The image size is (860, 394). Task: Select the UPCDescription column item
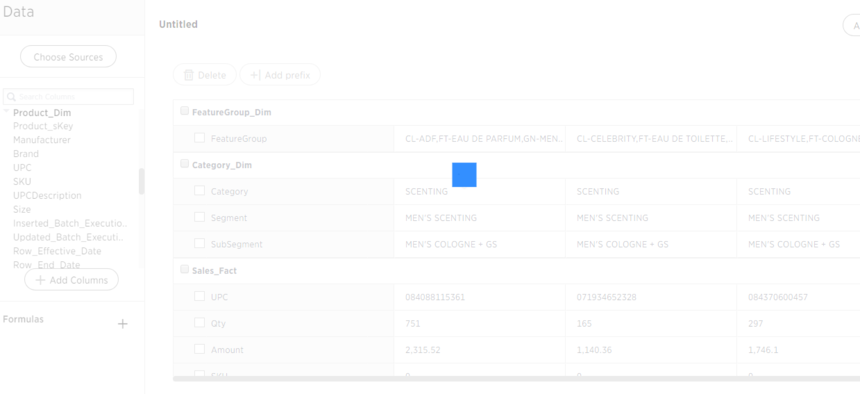tap(47, 195)
